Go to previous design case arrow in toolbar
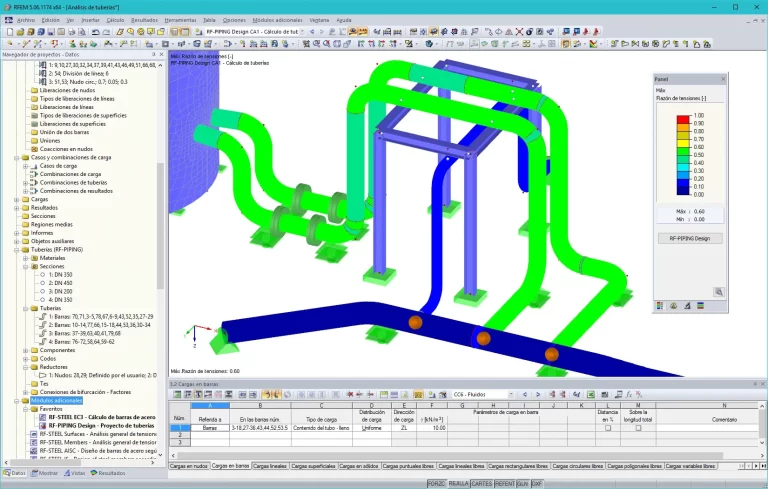Viewport: 768px width, 489px height. 312,32
